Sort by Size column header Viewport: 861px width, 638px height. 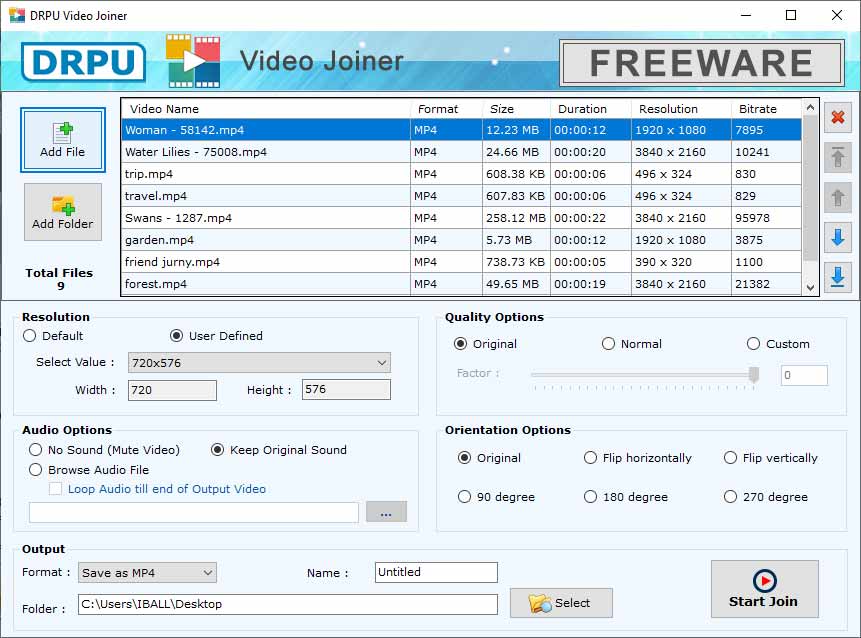(516, 109)
